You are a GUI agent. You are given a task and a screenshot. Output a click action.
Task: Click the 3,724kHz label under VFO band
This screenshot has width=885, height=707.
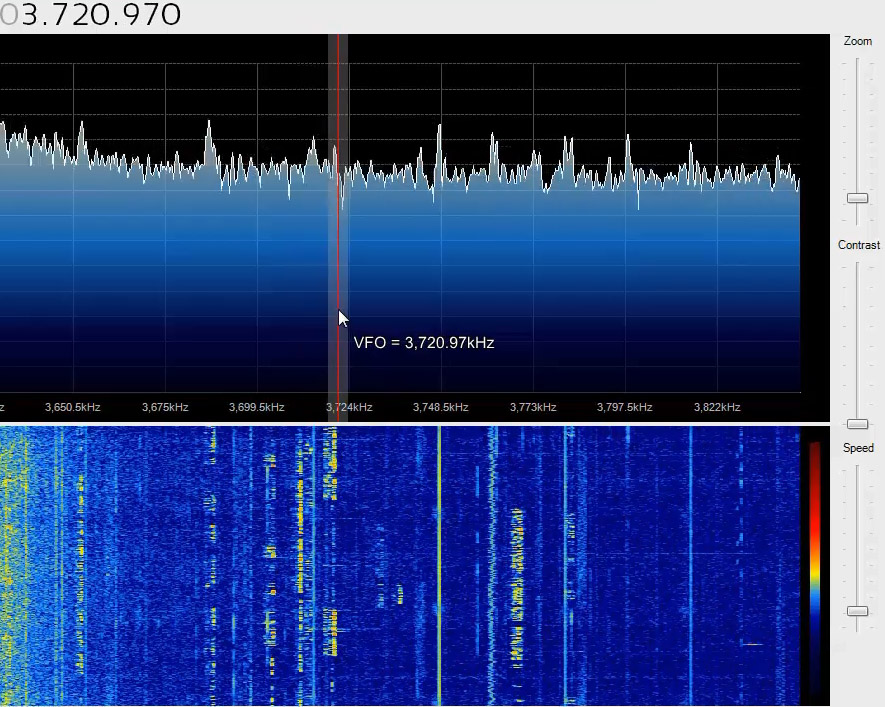click(x=349, y=407)
